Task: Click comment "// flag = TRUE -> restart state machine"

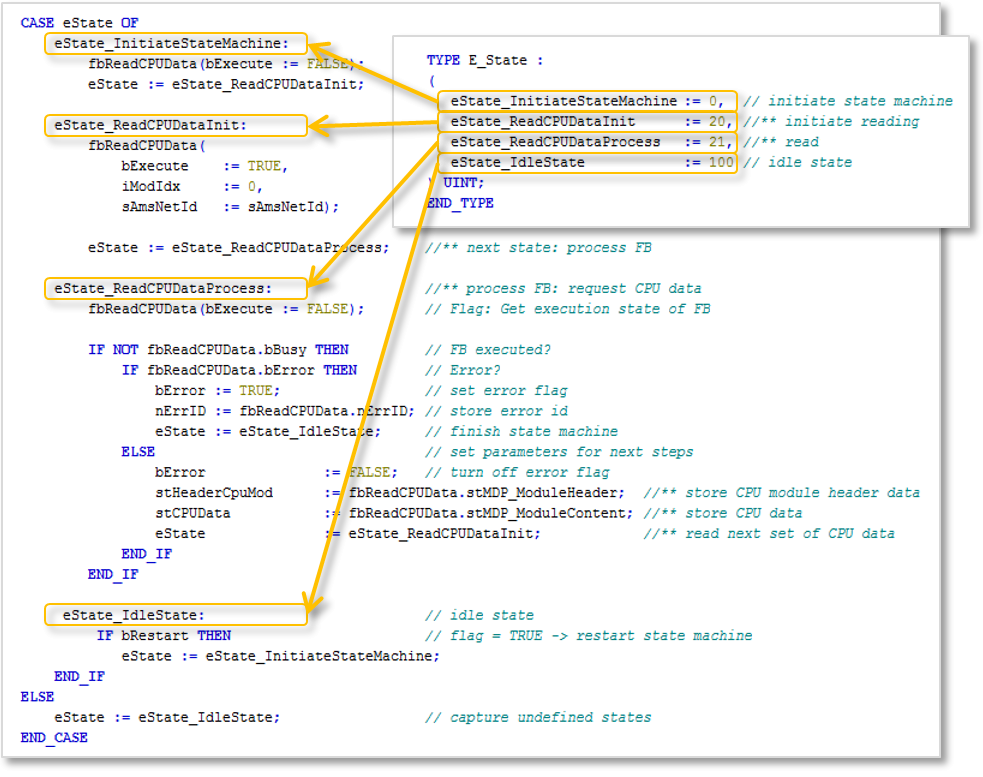Action: click(588, 636)
